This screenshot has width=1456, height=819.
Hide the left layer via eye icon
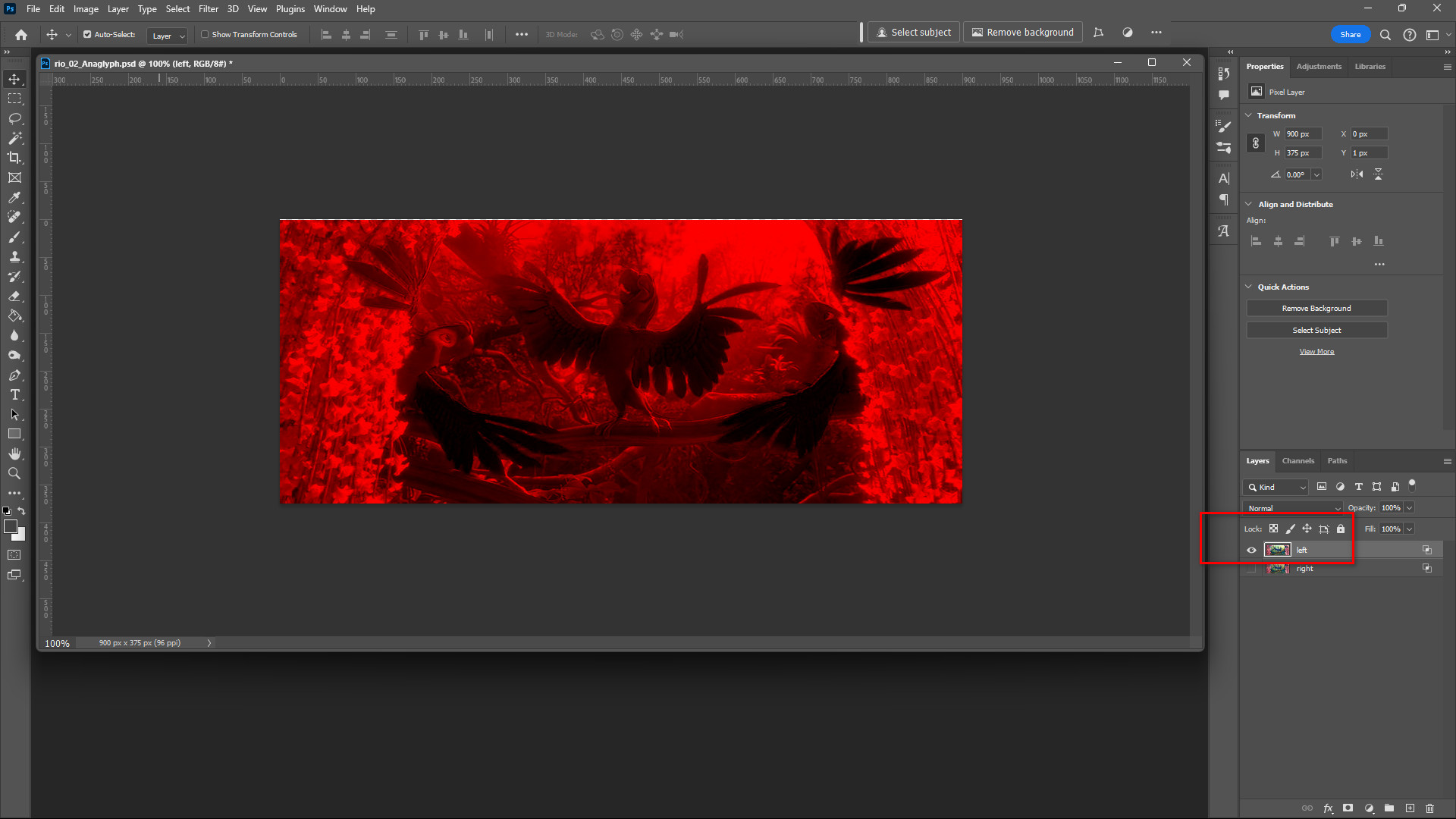click(x=1251, y=550)
